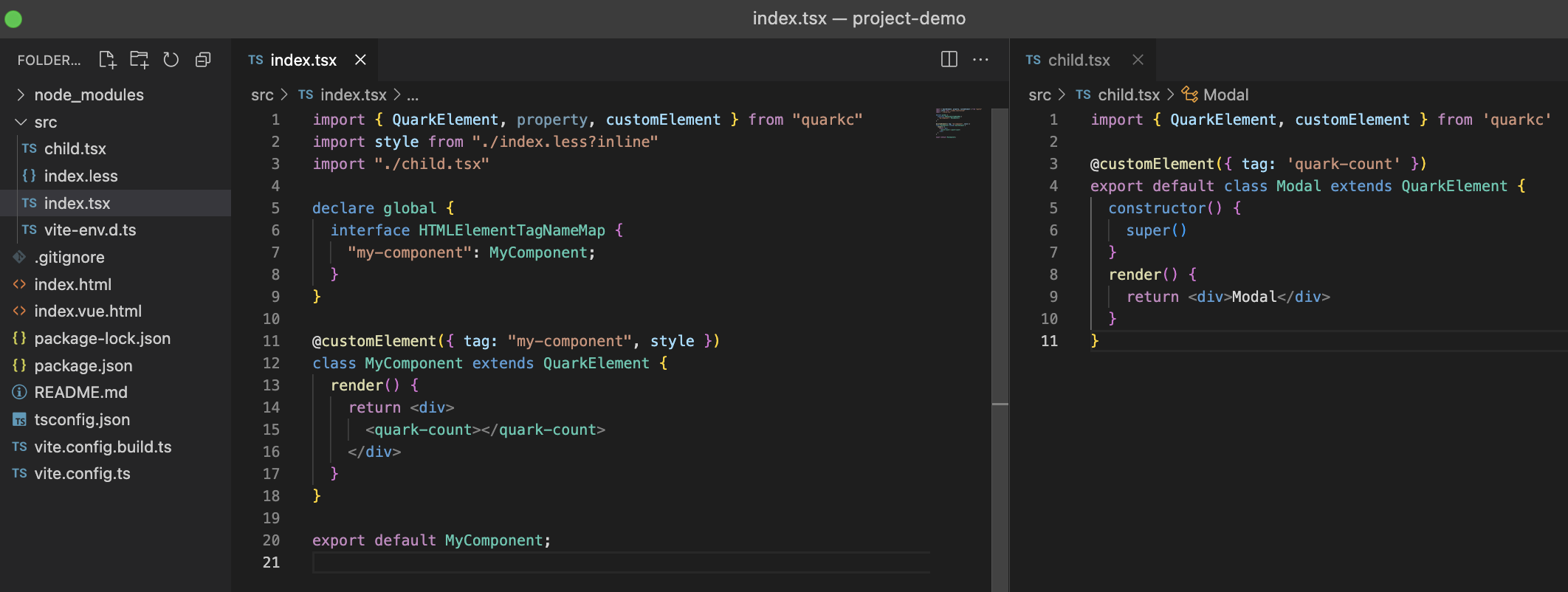Click the FOLDER... explorer section header

click(x=49, y=60)
